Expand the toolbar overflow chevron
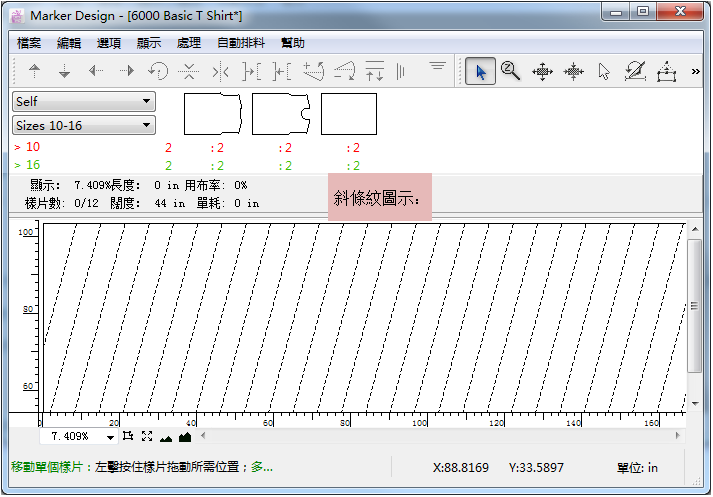Viewport: 713px width, 497px height. point(696,72)
